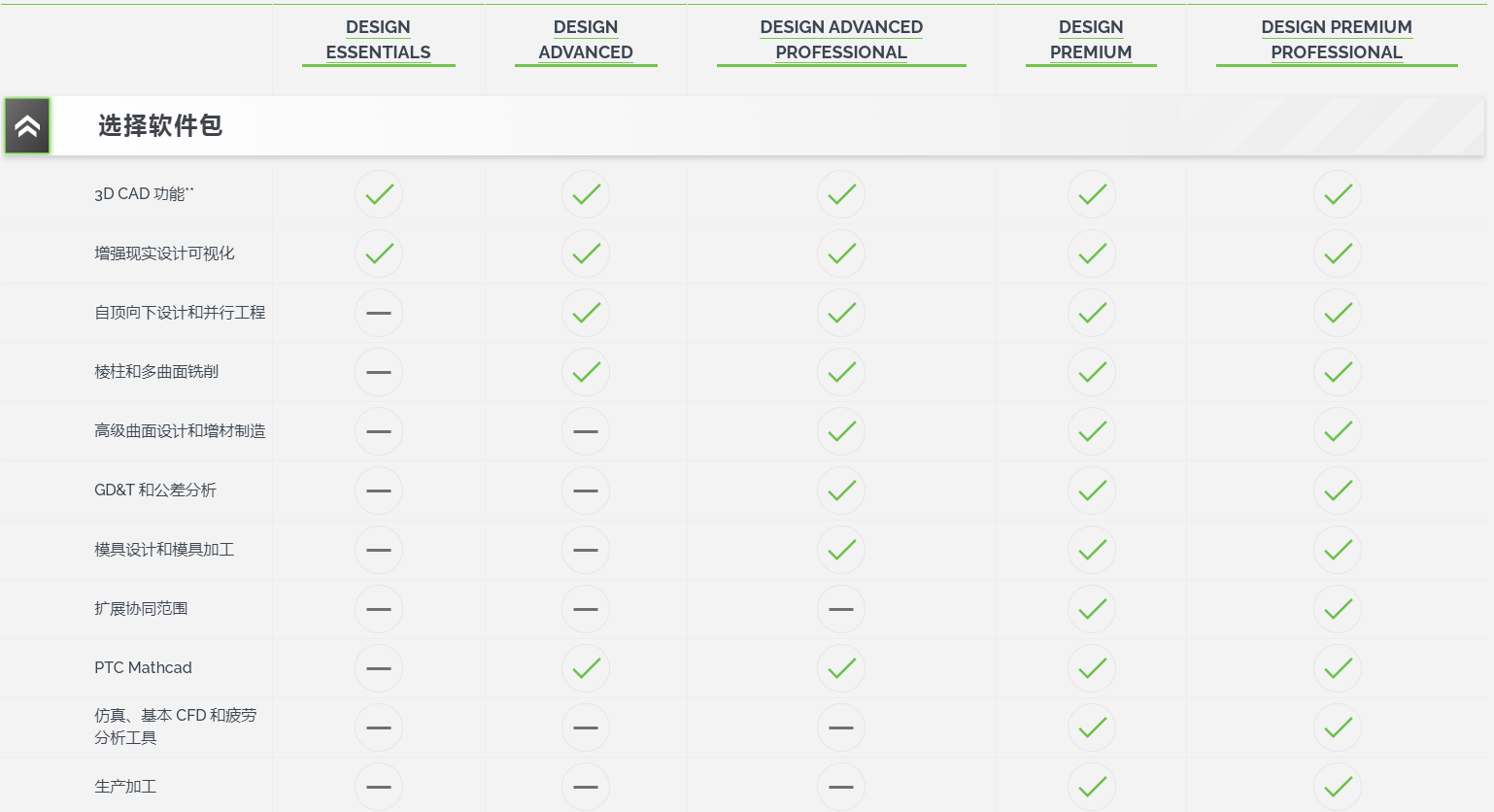Click 3D CAD 功能 checkmark under Design Essentials
1494x812 pixels.
pos(379,194)
